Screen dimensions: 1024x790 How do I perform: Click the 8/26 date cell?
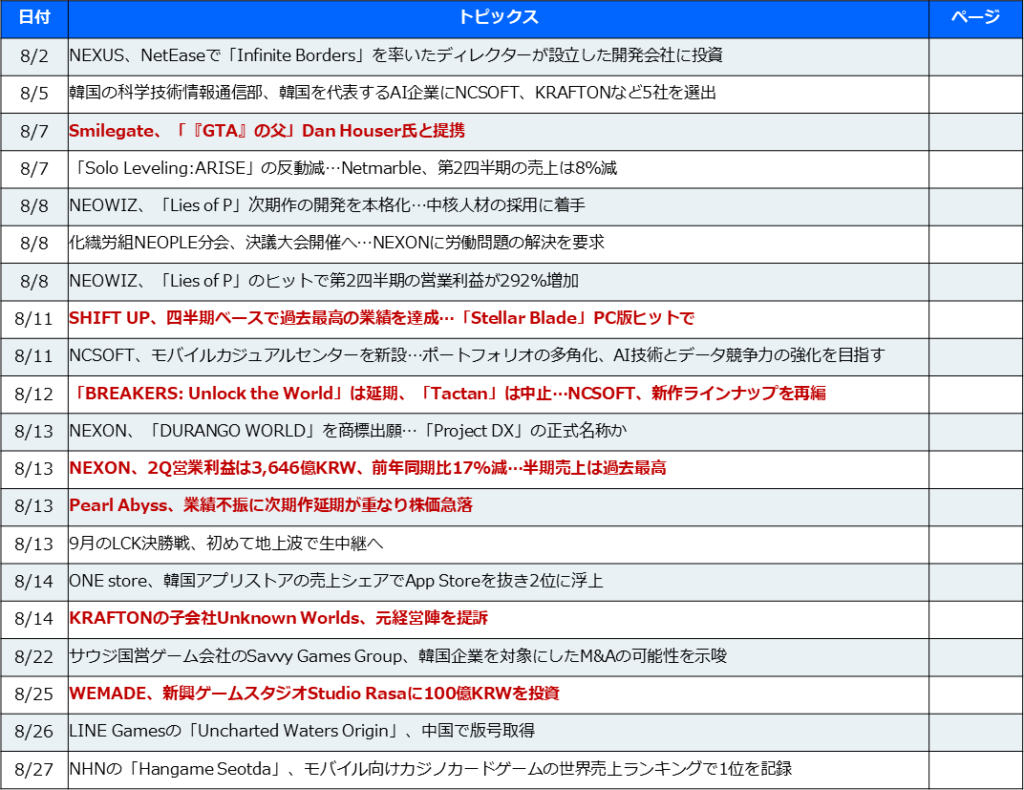pyautogui.click(x=34, y=731)
